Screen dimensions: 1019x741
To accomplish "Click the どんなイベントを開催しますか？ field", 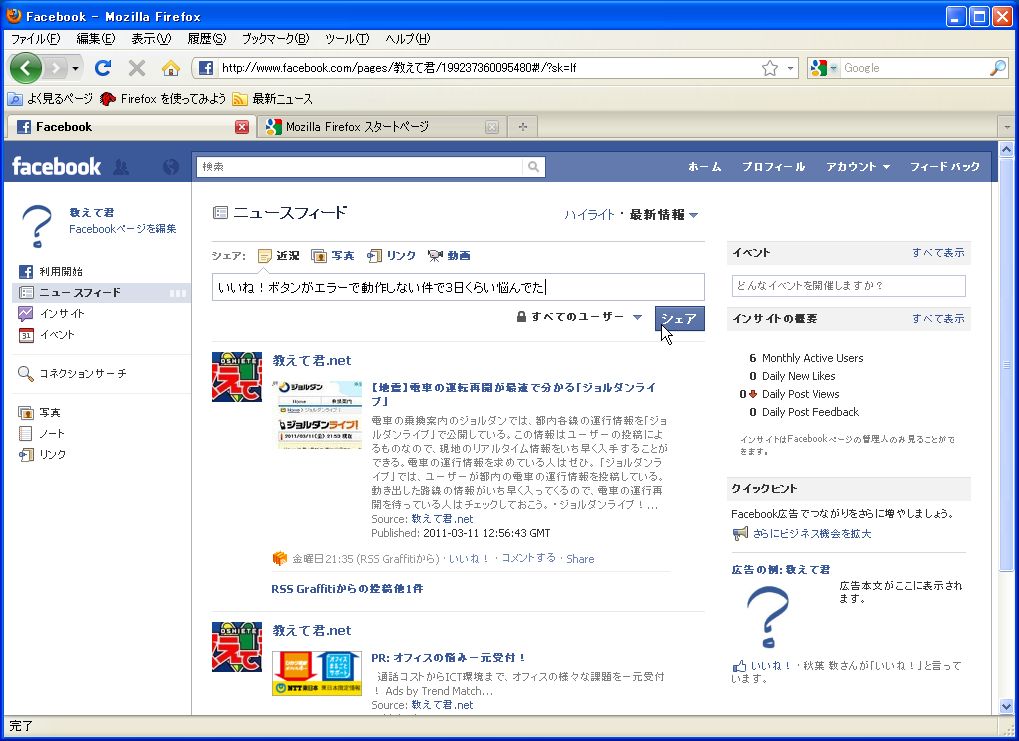I will click(848, 286).
